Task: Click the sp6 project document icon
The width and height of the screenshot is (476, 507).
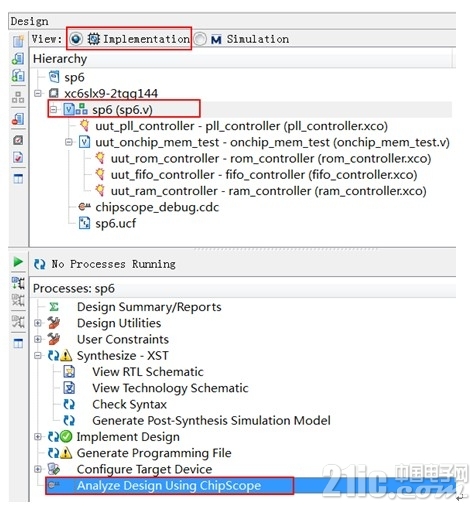Action: (54, 77)
